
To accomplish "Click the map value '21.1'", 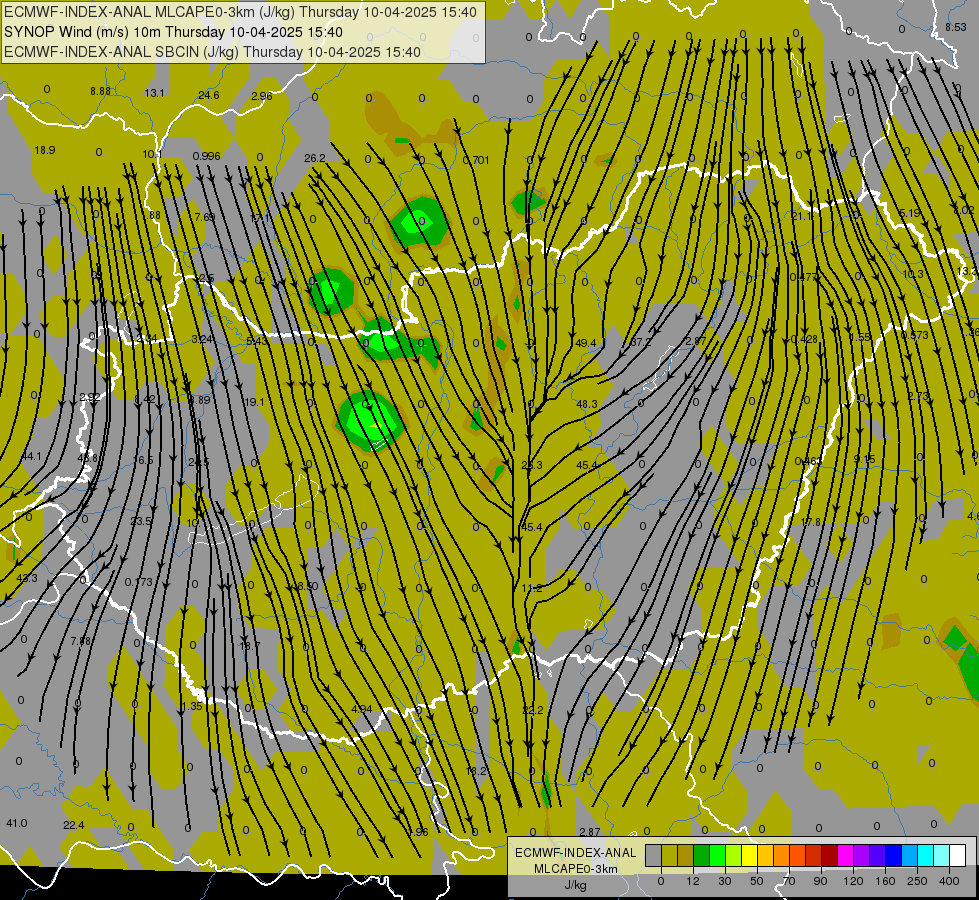I will coord(802,215).
